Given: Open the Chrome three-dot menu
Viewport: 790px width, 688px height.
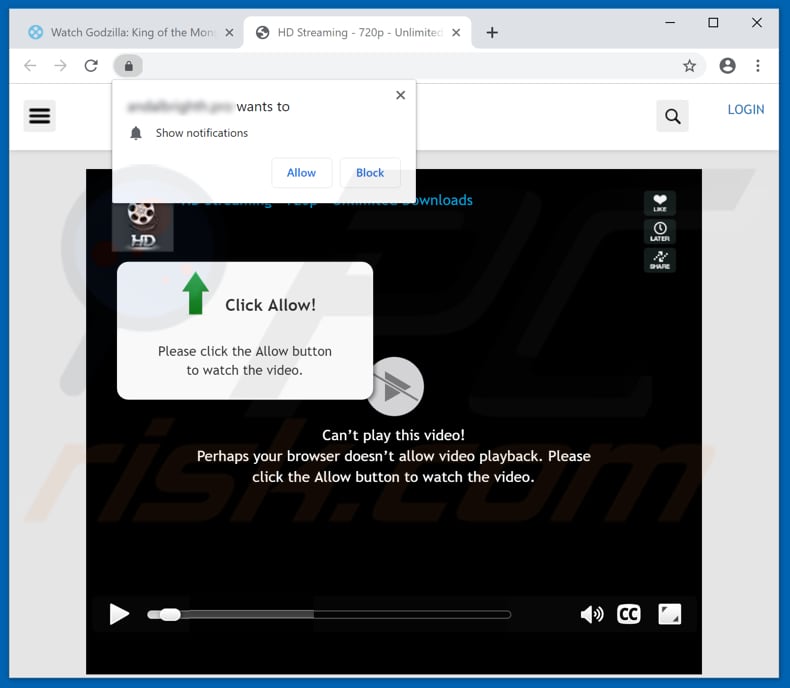Looking at the screenshot, I should (758, 65).
